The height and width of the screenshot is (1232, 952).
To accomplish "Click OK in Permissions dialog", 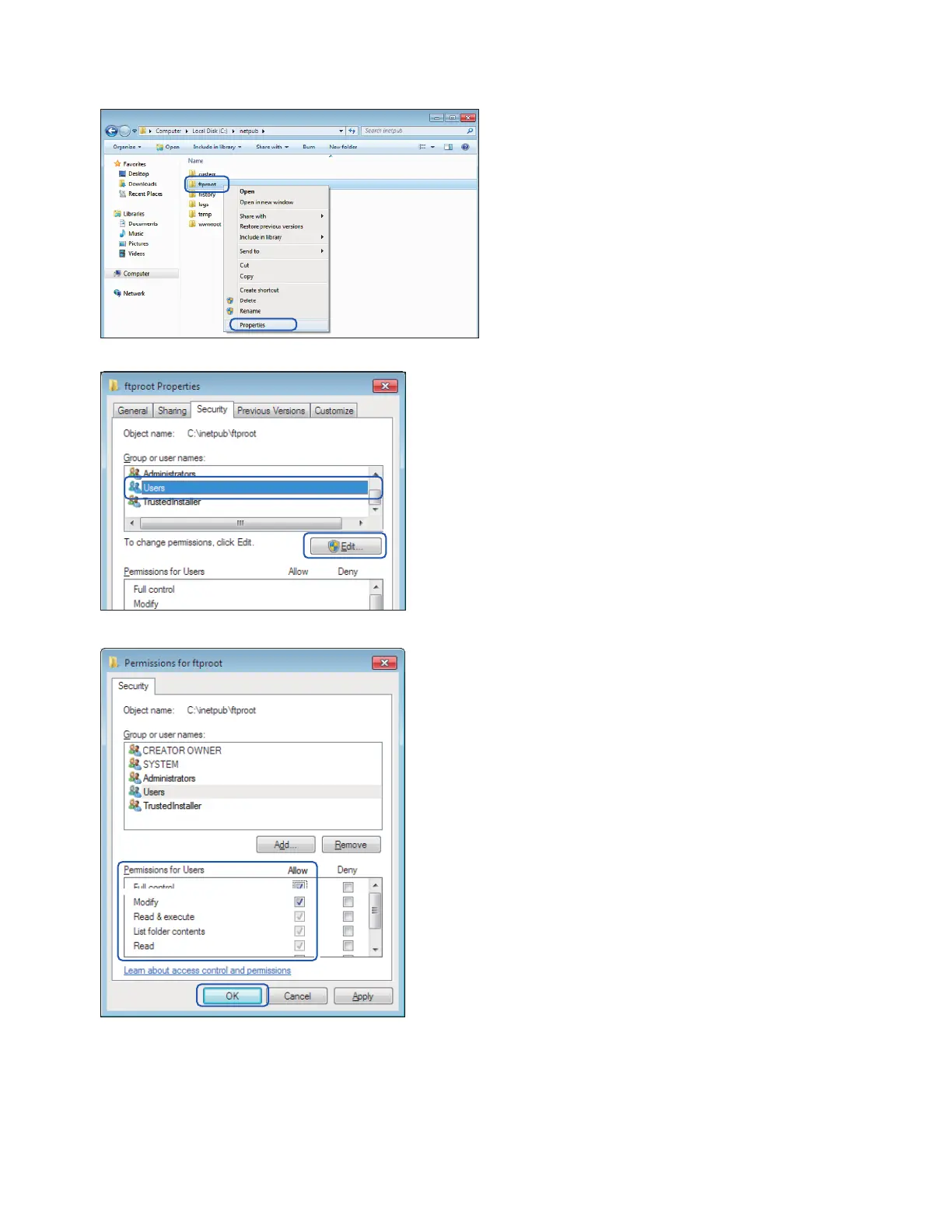I will (232, 996).
